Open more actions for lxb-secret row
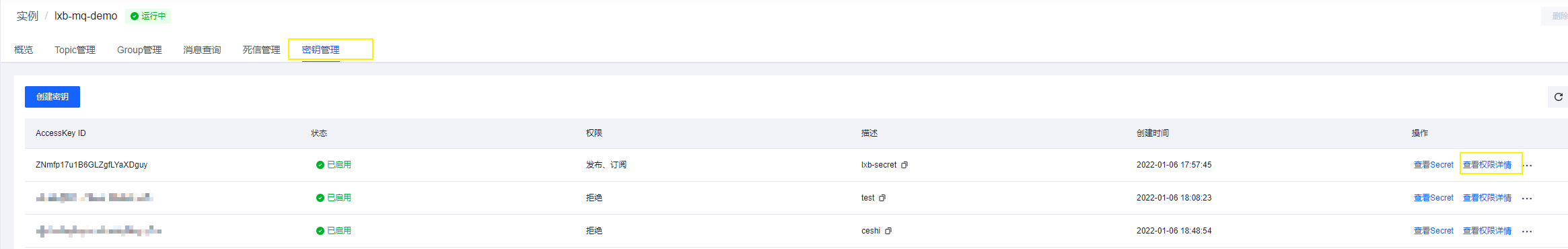The width and height of the screenshot is (1568, 249). 1528,166
